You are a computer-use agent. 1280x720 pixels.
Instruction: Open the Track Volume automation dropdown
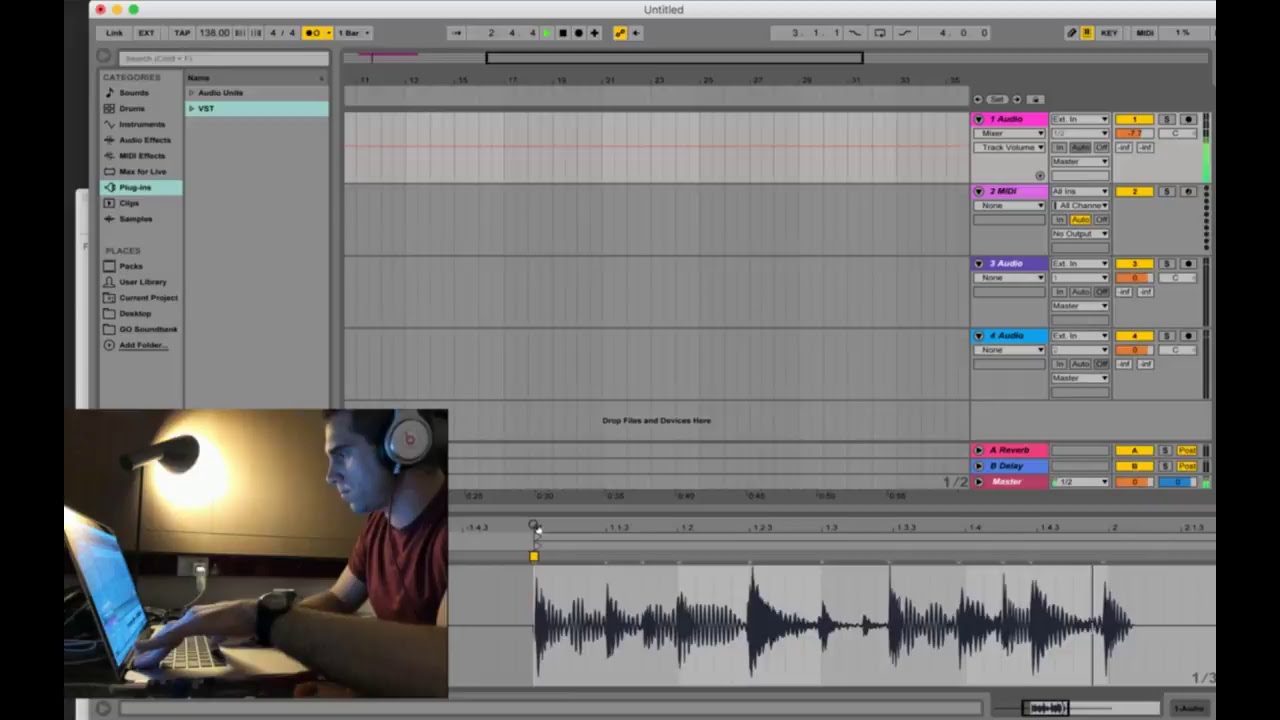click(x=1009, y=147)
